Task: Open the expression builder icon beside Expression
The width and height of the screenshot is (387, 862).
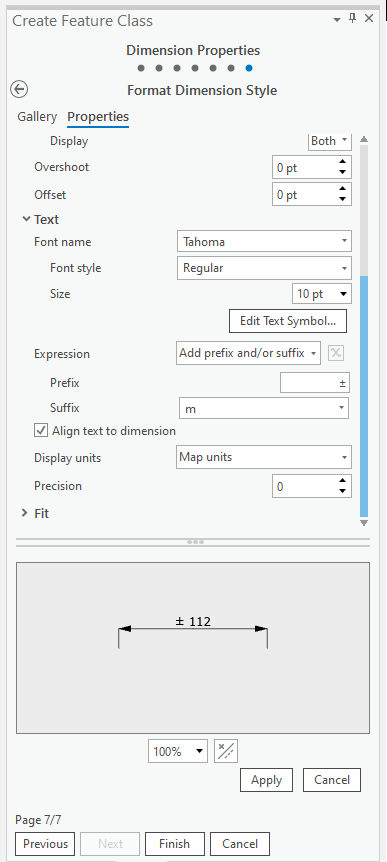Action: (336, 353)
